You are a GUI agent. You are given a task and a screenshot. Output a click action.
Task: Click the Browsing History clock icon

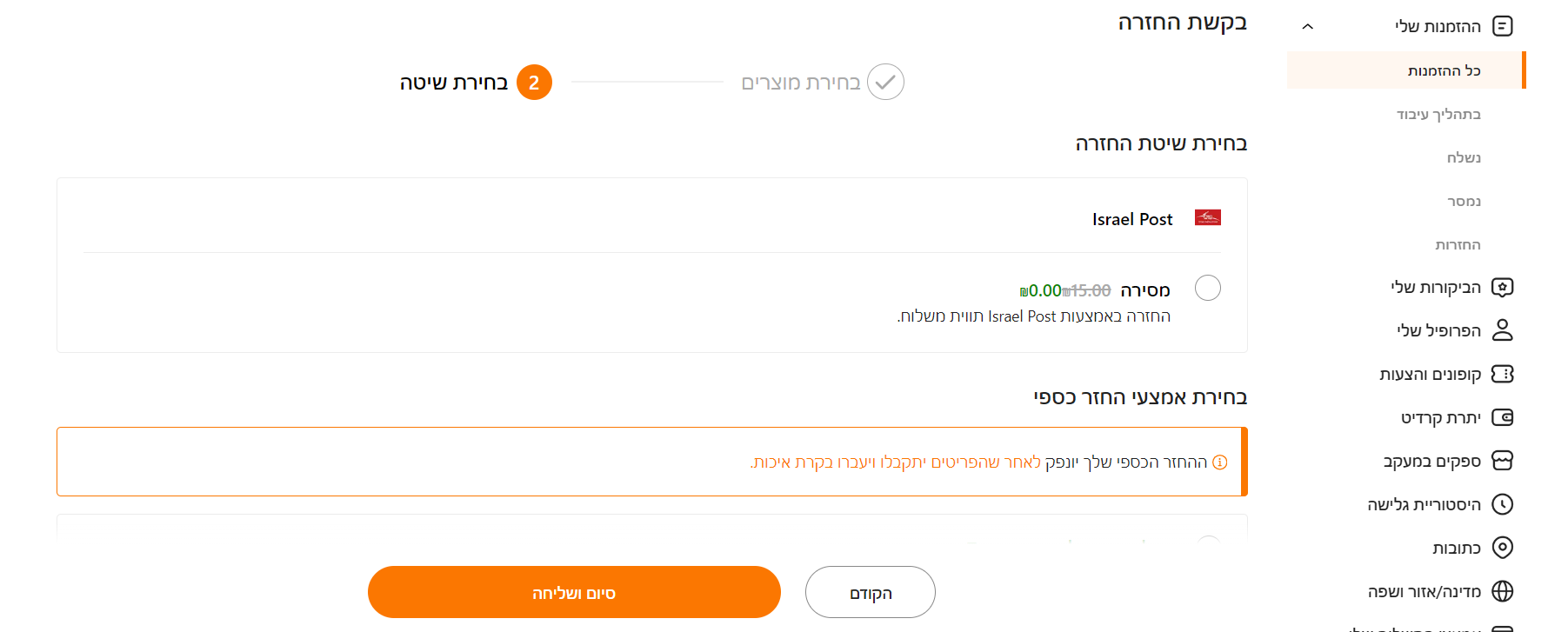point(1502,504)
